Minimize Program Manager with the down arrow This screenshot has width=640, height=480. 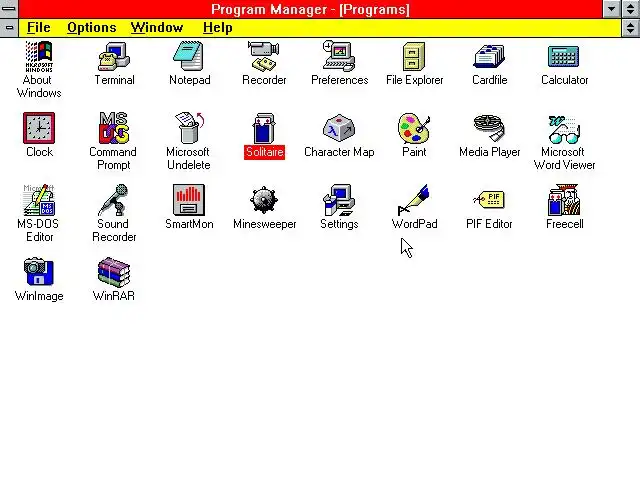point(611,9)
